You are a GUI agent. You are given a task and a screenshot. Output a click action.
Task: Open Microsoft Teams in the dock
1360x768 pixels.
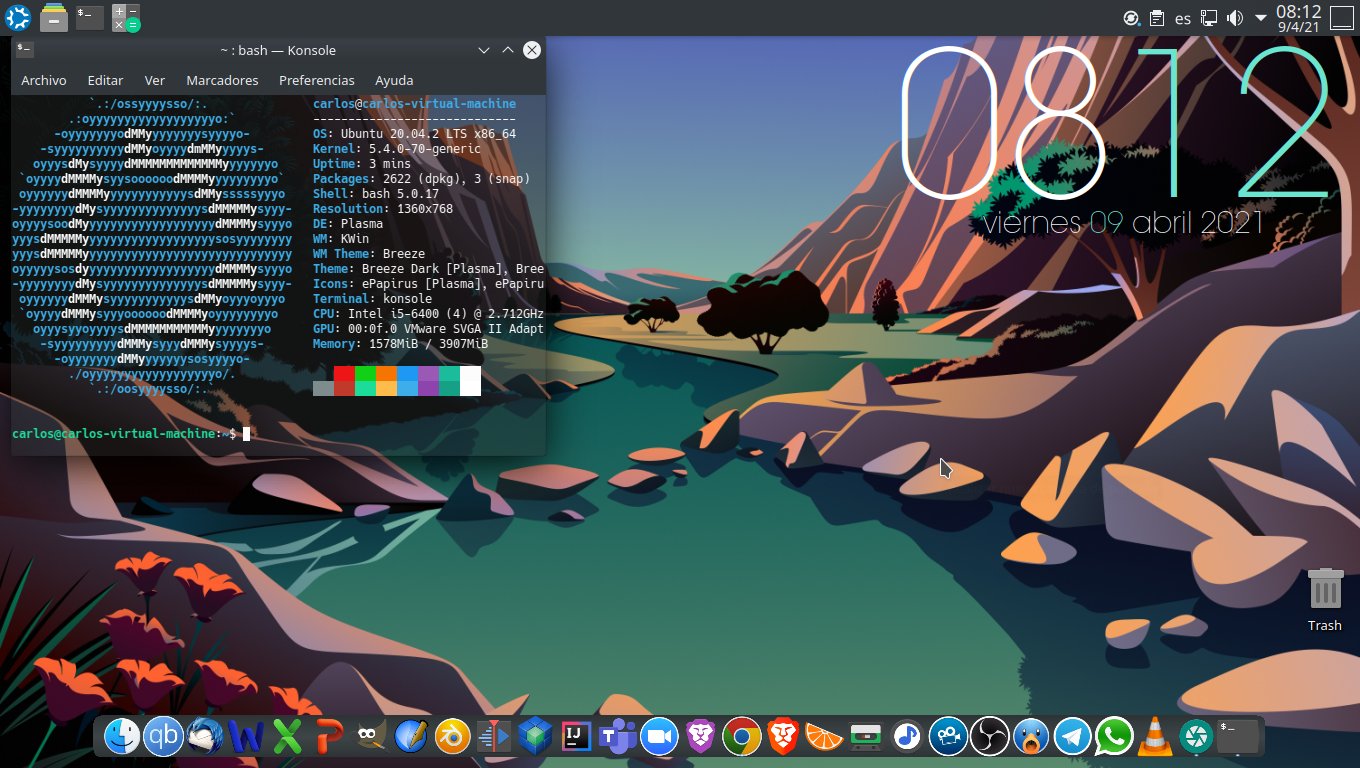coord(617,737)
